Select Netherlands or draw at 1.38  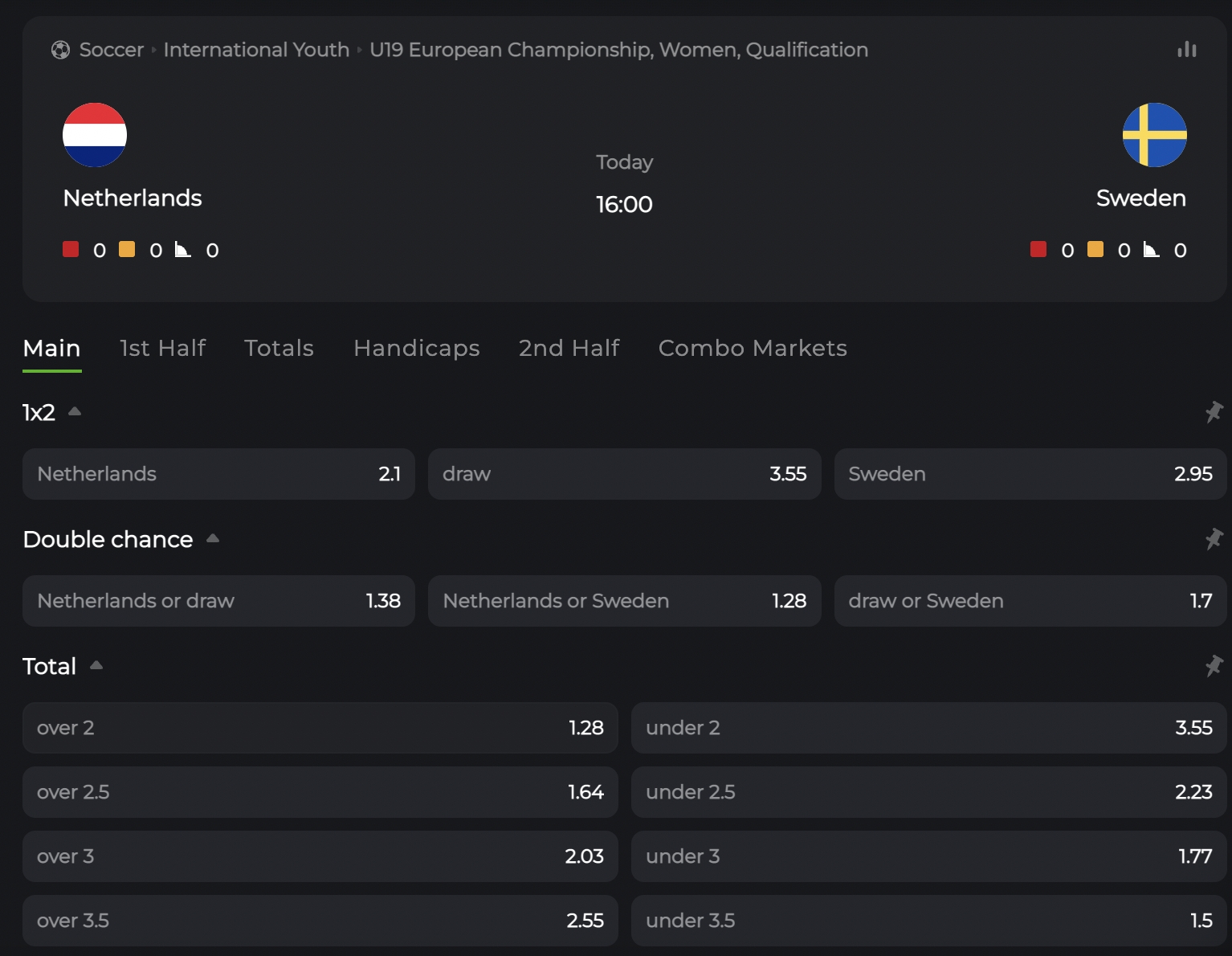click(x=218, y=601)
